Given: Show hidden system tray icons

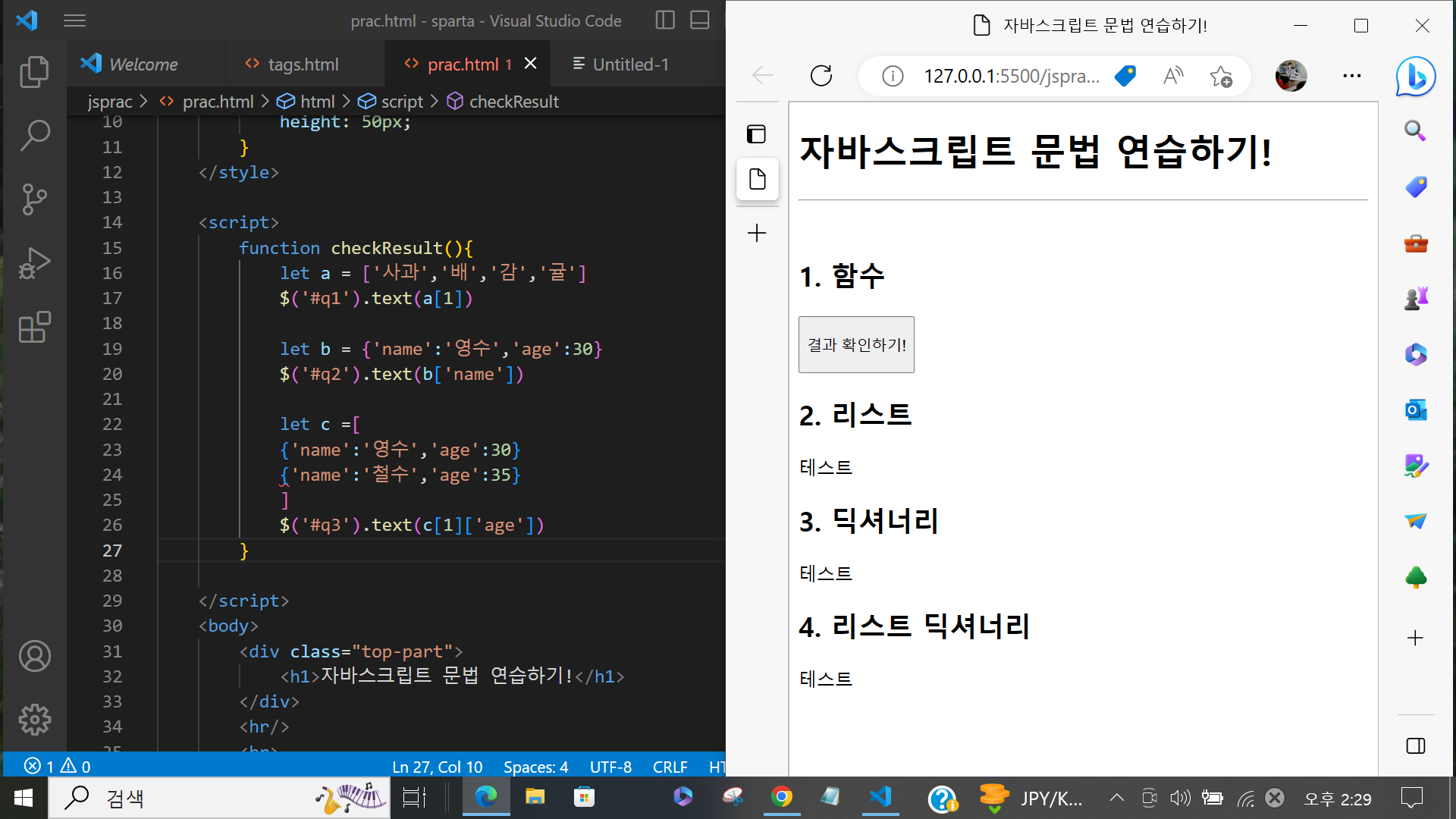Looking at the screenshot, I should 1116,798.
